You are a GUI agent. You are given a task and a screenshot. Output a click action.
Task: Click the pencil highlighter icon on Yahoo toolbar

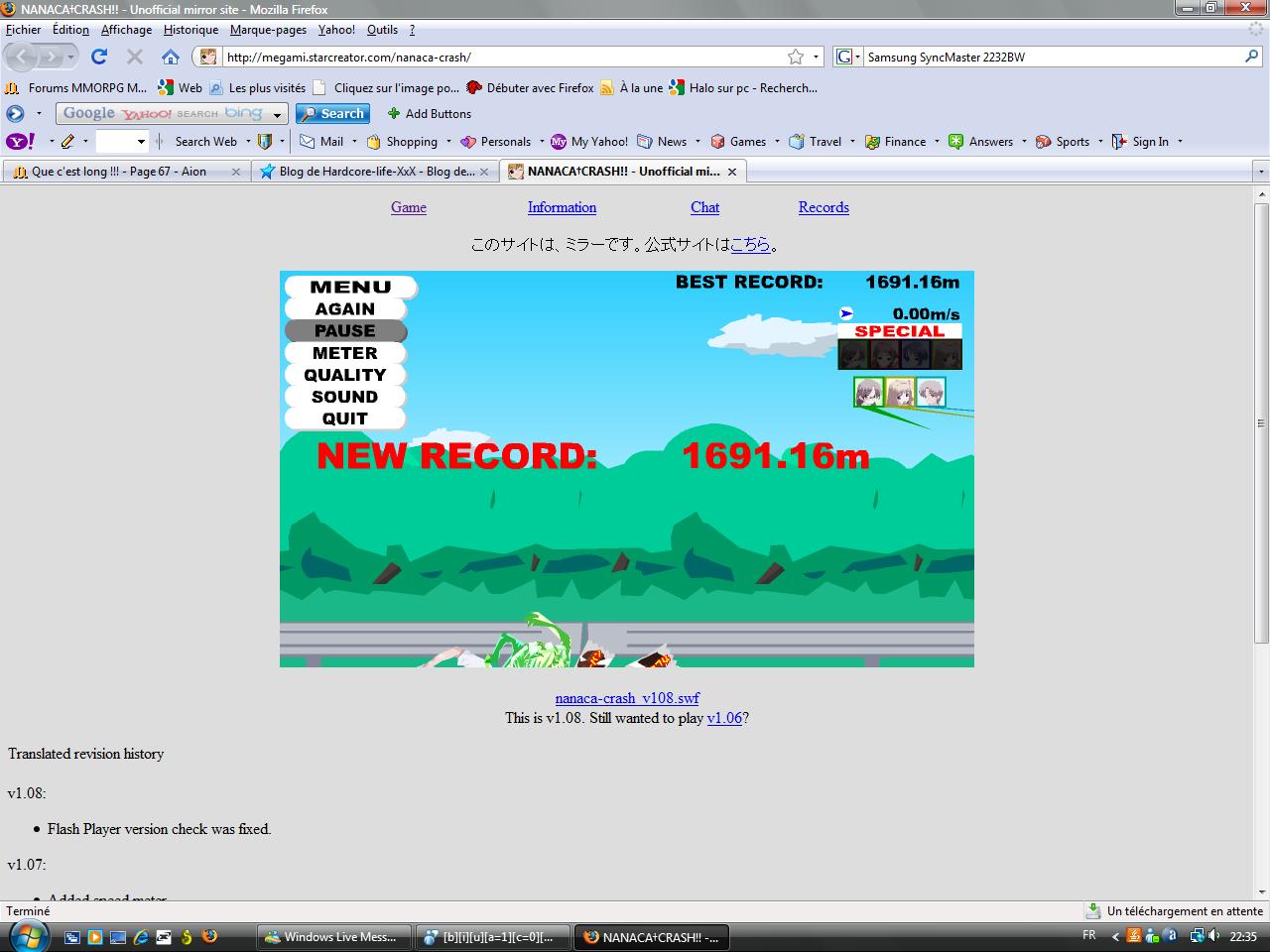[x=67, y=142]
